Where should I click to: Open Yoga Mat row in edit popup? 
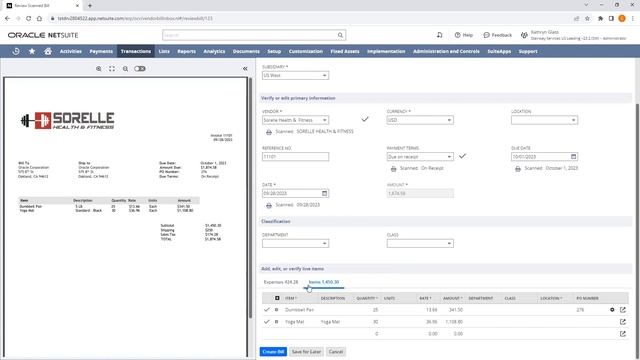coord(623,322)
